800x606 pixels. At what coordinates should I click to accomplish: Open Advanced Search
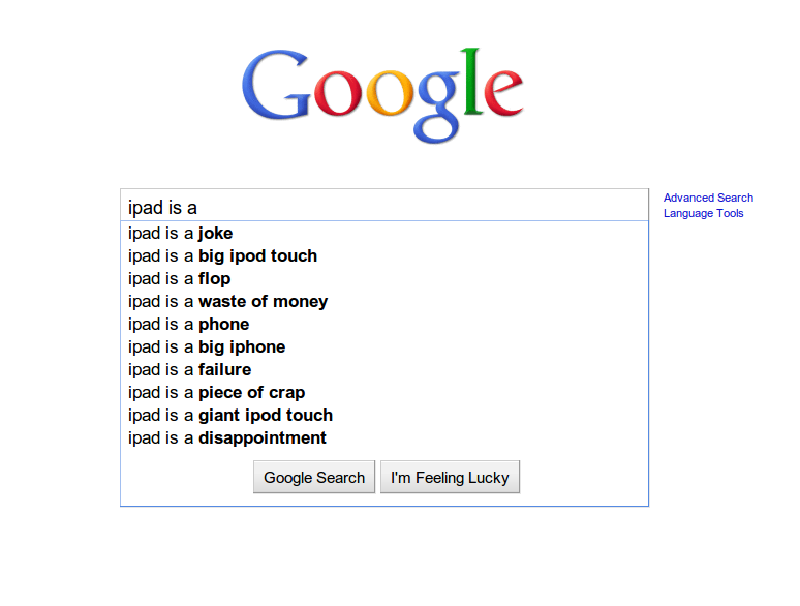[708, 197]
